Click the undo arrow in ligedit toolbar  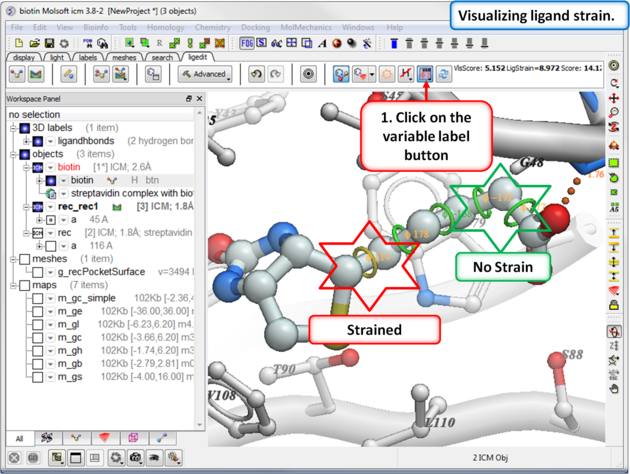tap(257, 74)
